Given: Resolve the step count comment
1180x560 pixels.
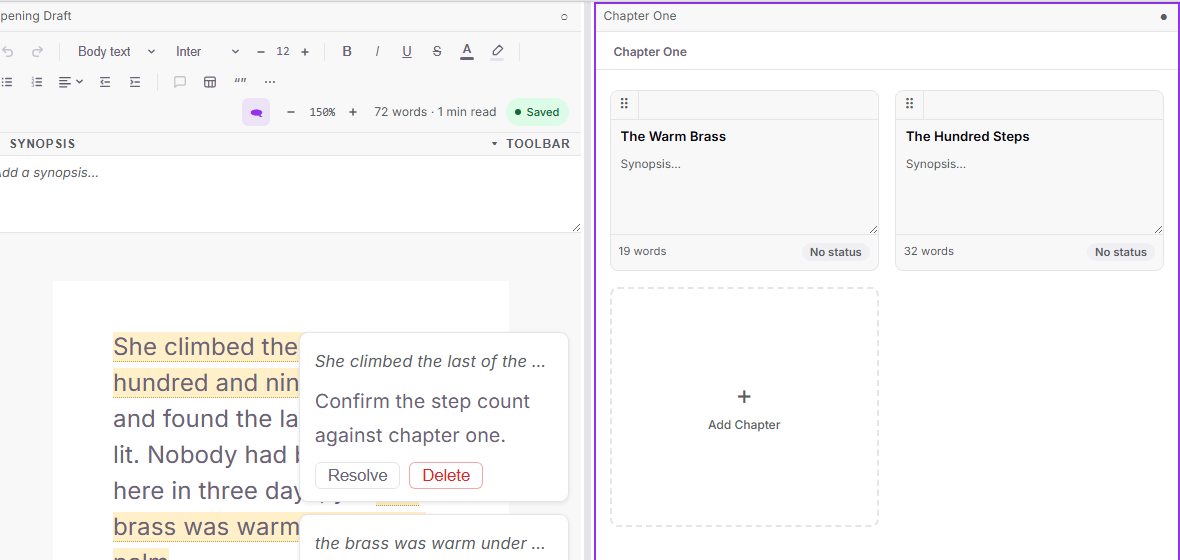Looking at the screenshot, I should coord(357,476).
